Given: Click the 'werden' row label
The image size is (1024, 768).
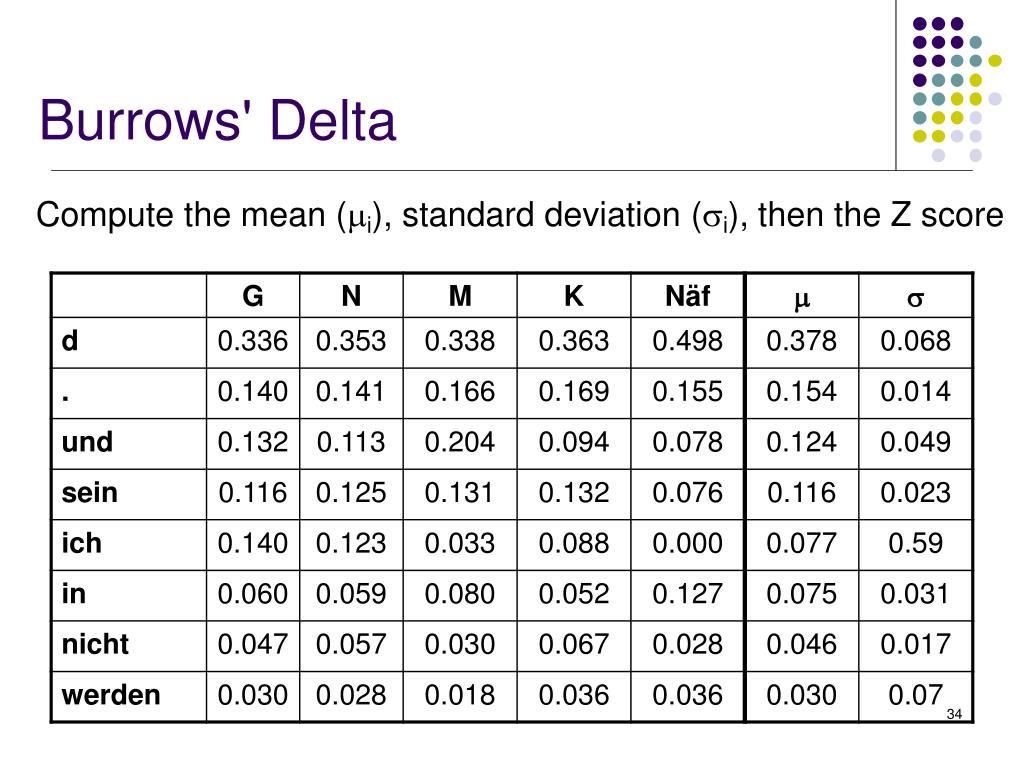Looking at the screenshot, I should [x=111, y=695].
